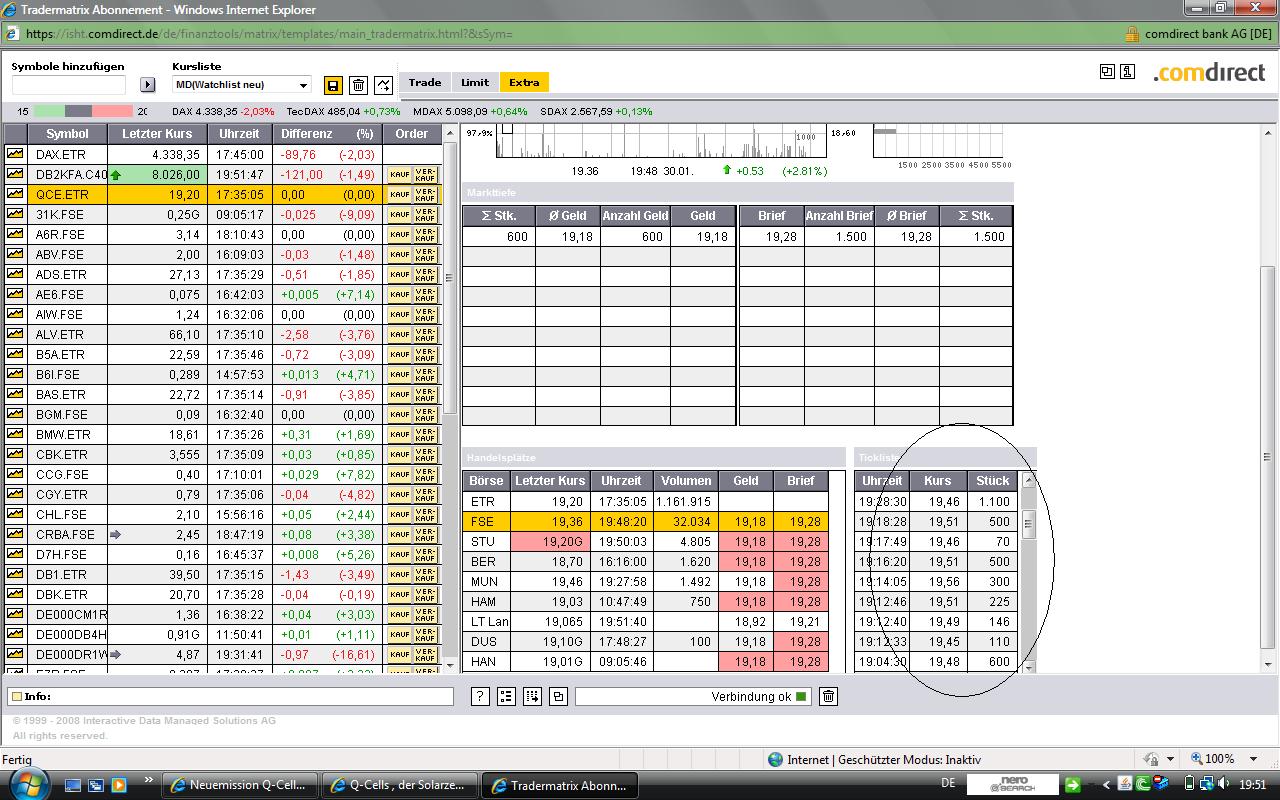This screenshot has width=1280, height=800.
Task: Switch to the Trade tab
Action: [x=425, y=83]
